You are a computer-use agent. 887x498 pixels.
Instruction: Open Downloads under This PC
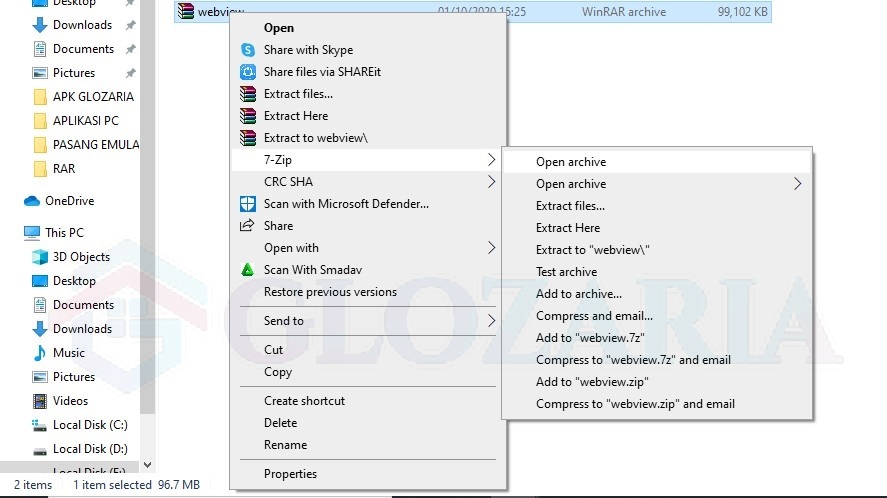(x=83, y=329)
